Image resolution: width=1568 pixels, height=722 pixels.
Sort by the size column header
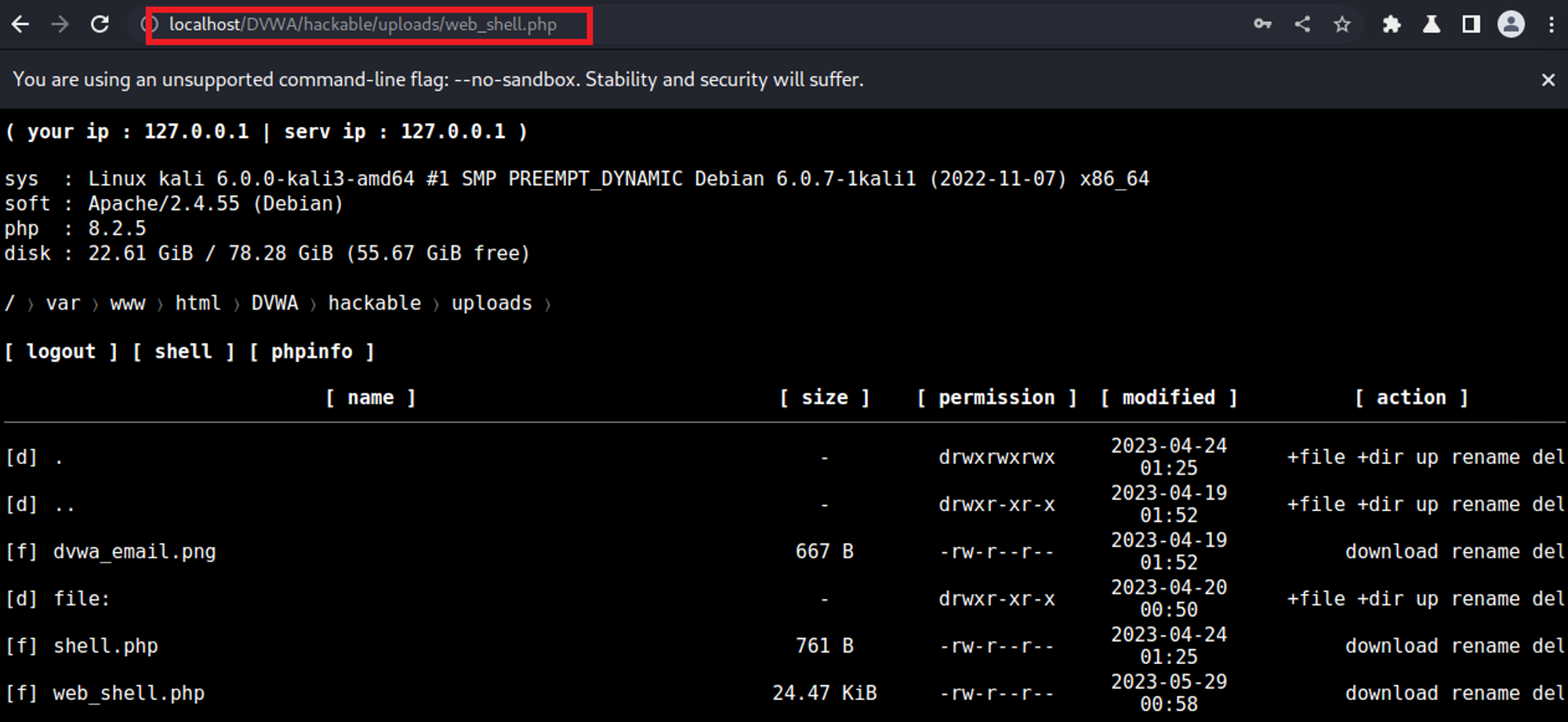pos(825,397)
